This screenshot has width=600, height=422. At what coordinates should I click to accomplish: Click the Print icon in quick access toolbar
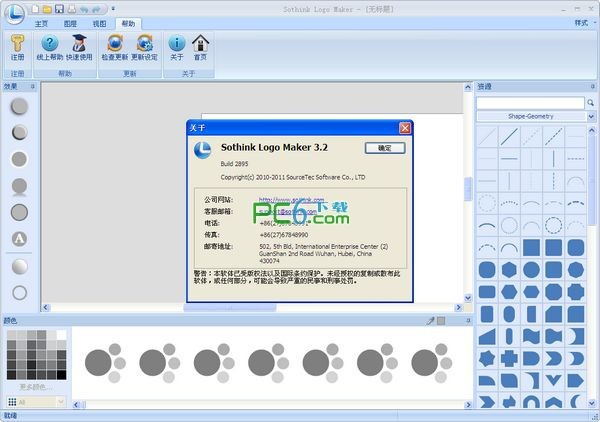click(x=72, y=9)
